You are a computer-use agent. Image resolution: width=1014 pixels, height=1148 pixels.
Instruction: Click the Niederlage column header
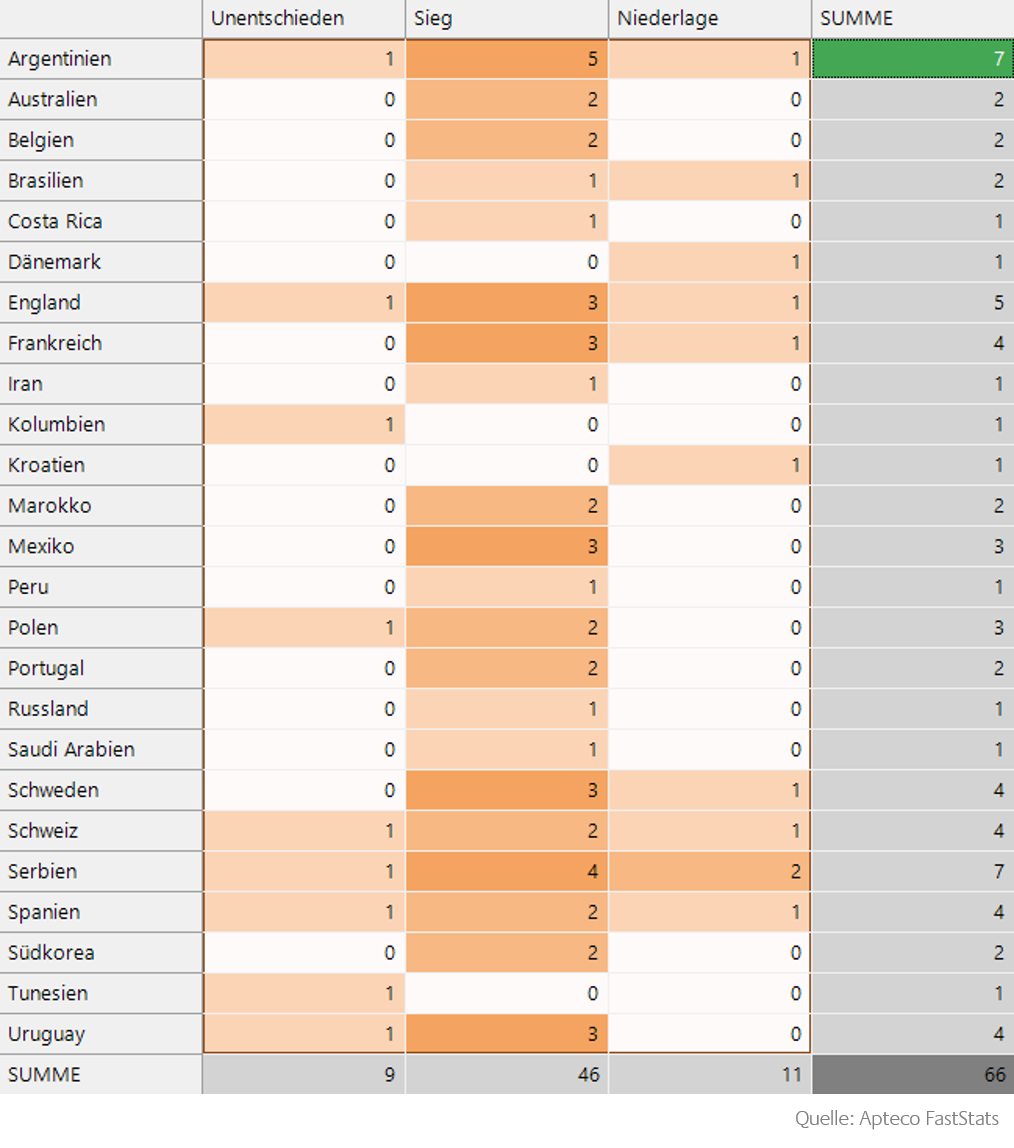coord(709,18)
